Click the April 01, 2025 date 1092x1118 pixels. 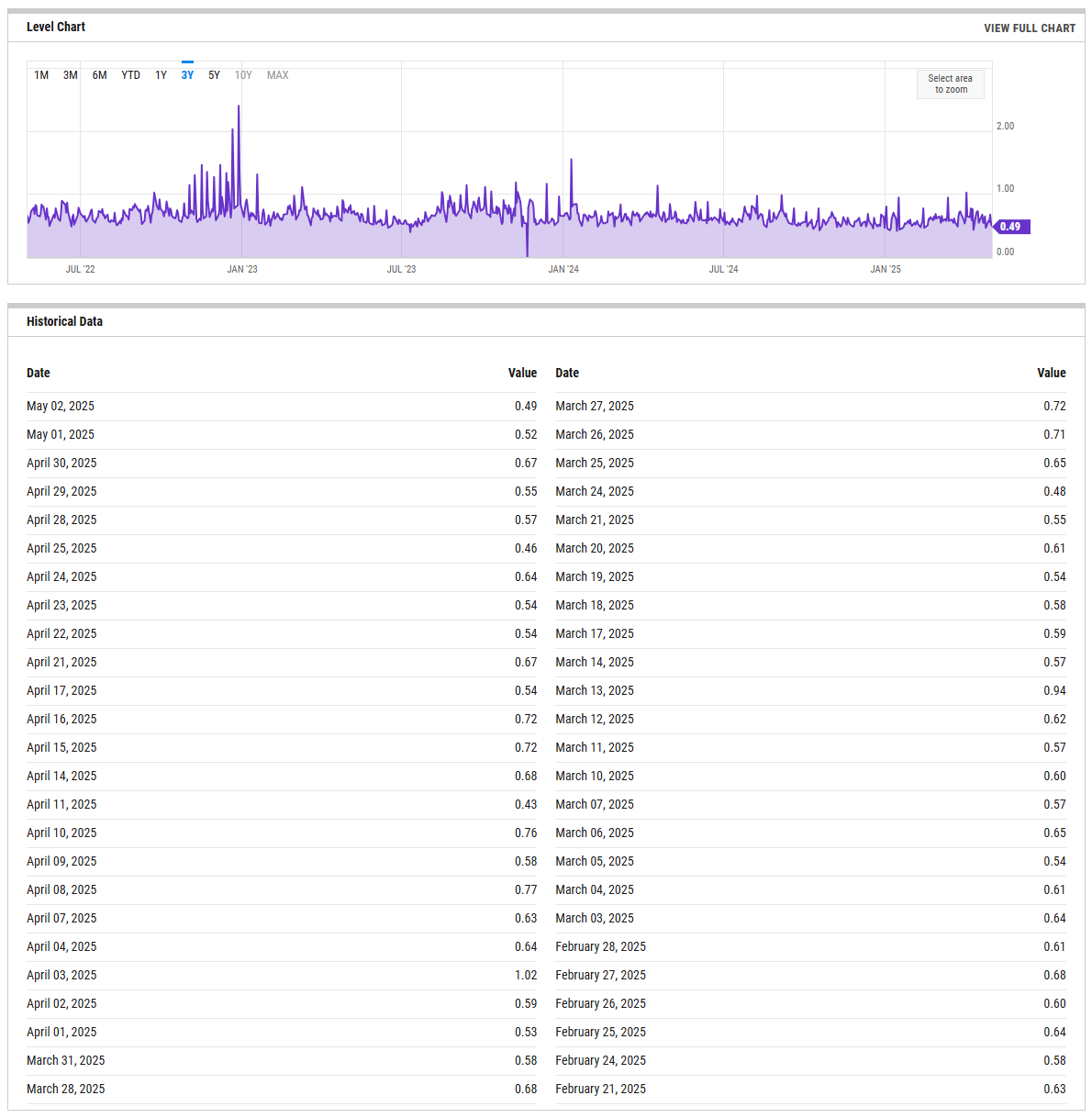pos(61,1032)
